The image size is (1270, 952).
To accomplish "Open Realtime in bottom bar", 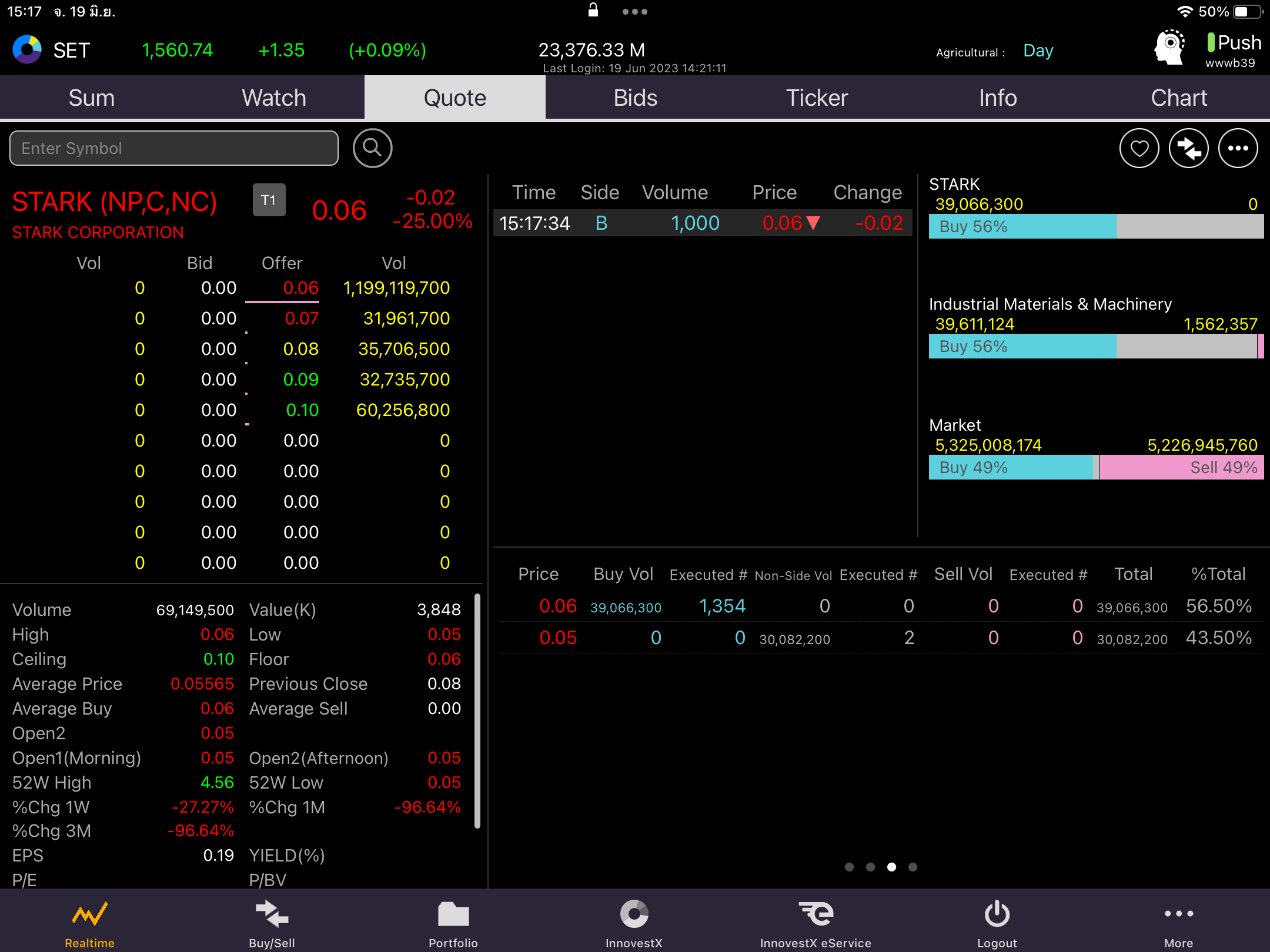I will (90, 924).
